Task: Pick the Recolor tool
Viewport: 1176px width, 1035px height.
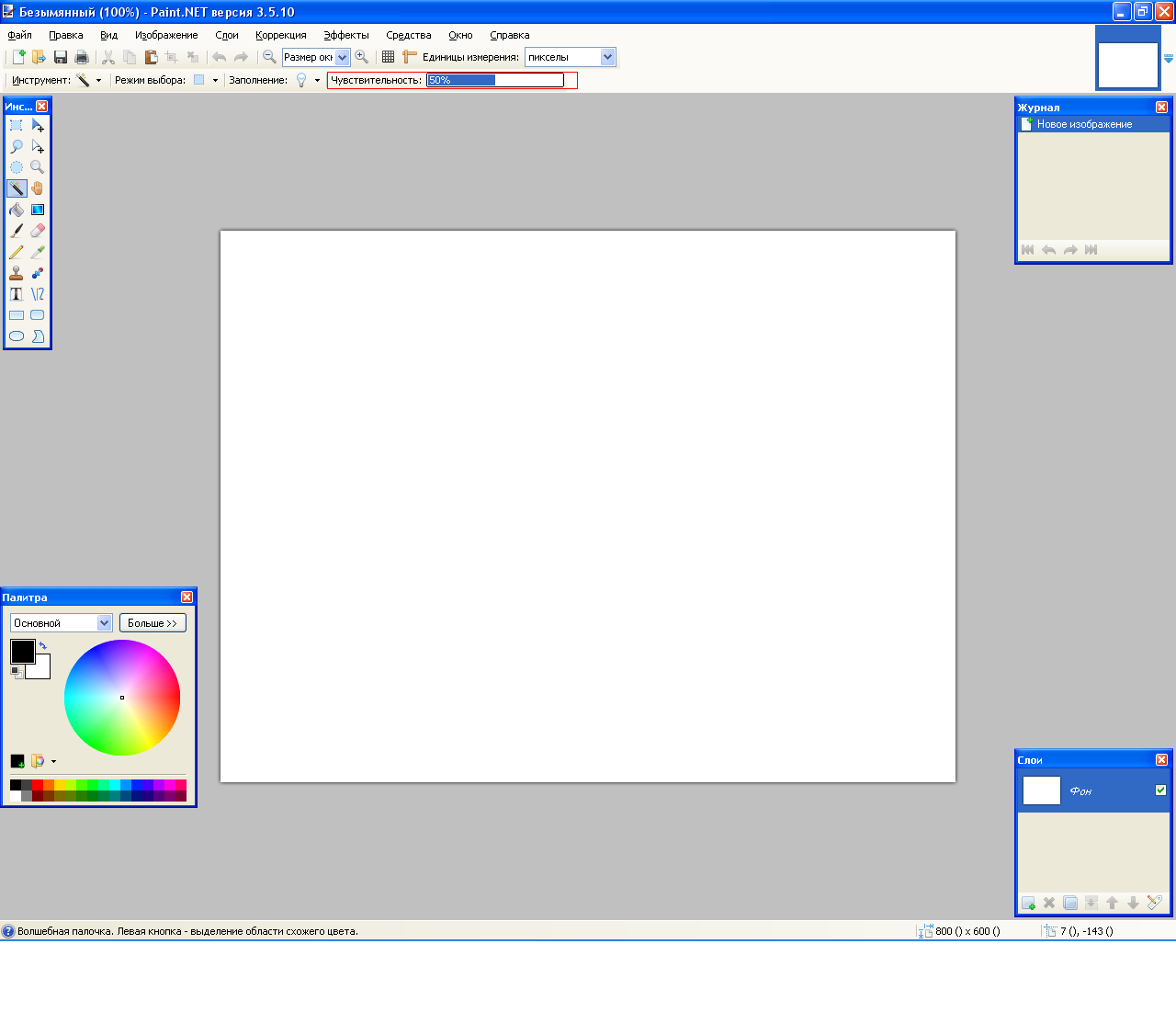Action: (38, 273)
